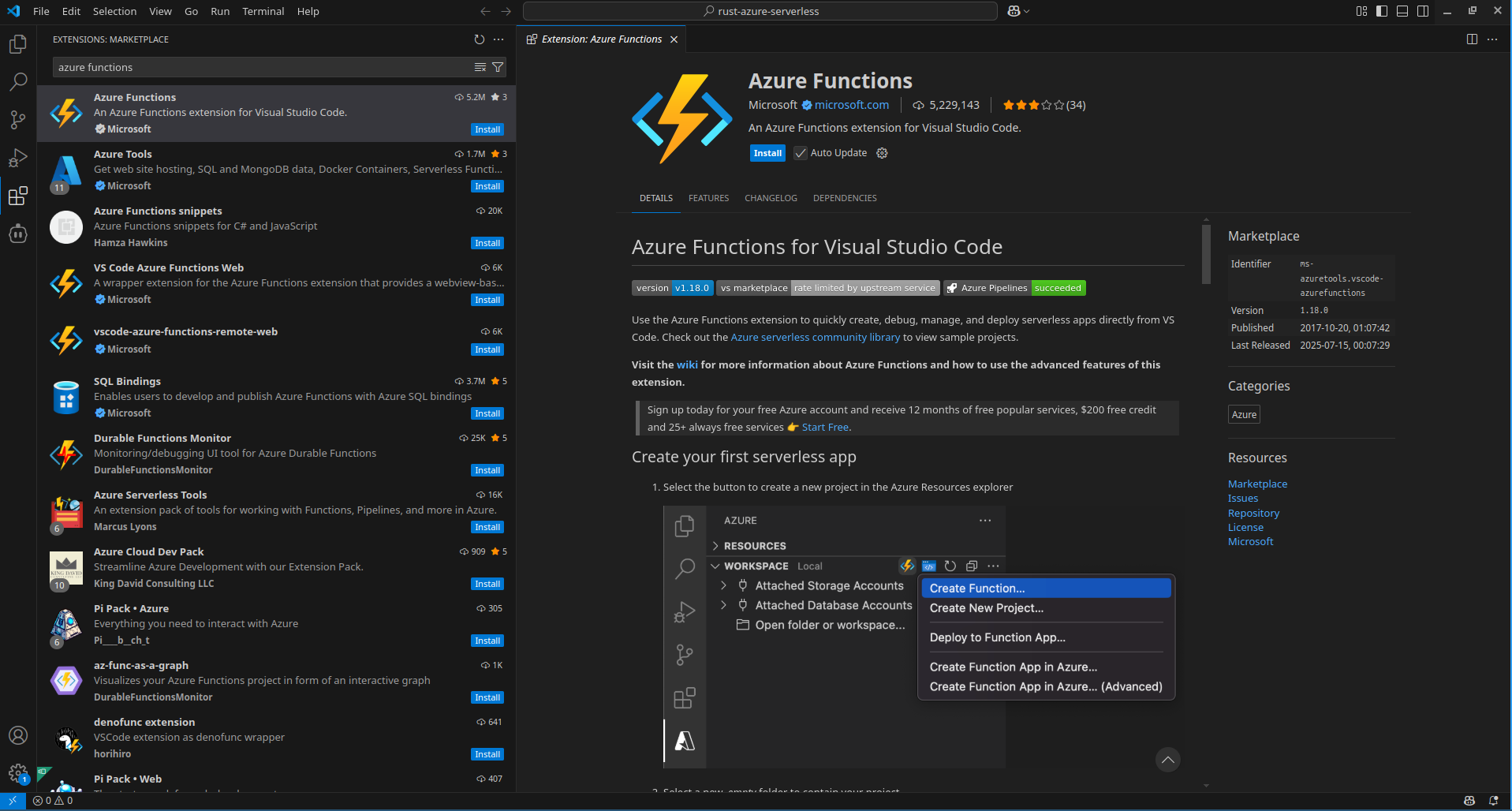Click the extensions search input field

pyautogui.click(x=260, y=67)
